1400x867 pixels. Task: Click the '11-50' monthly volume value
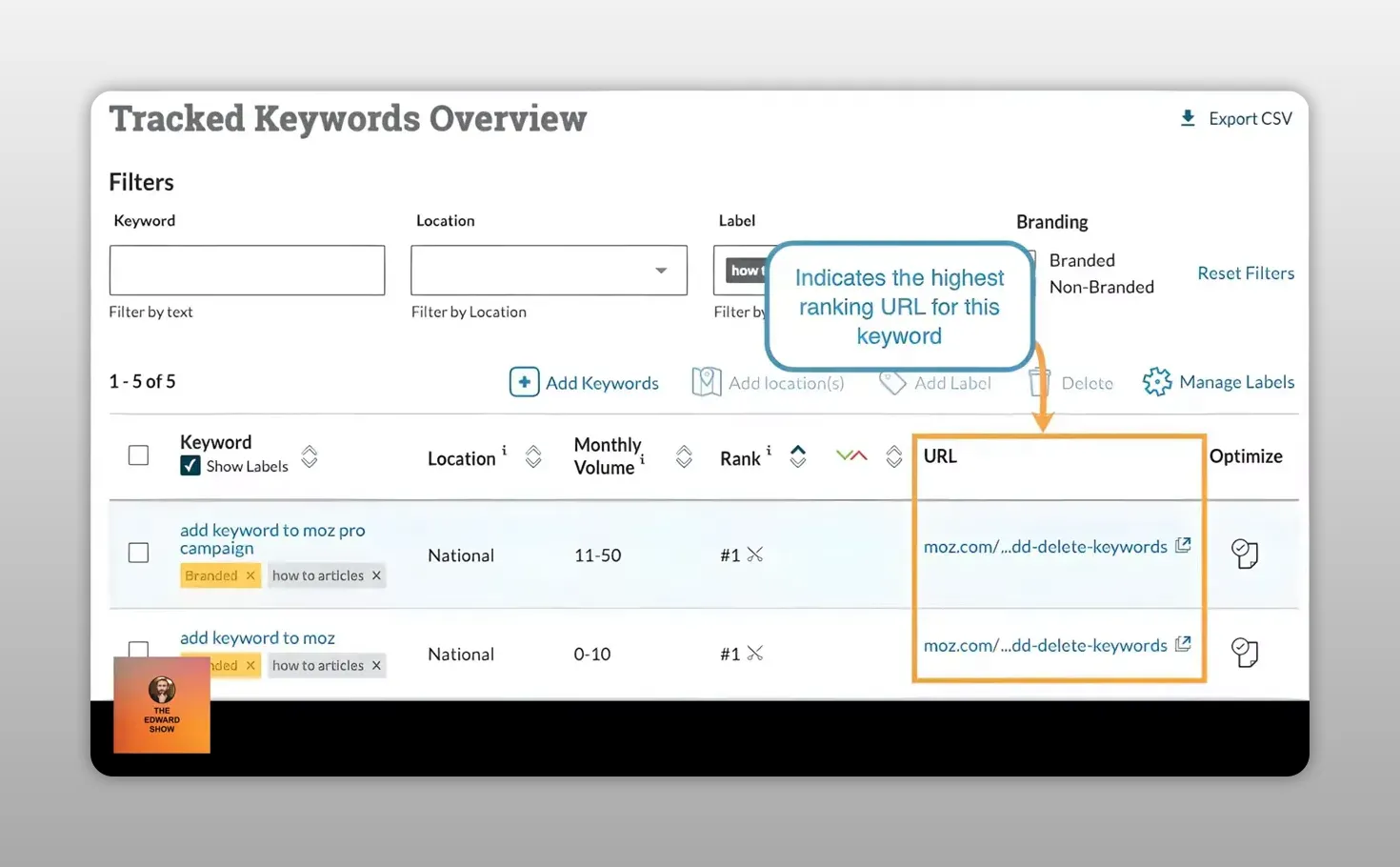point(597,555)
